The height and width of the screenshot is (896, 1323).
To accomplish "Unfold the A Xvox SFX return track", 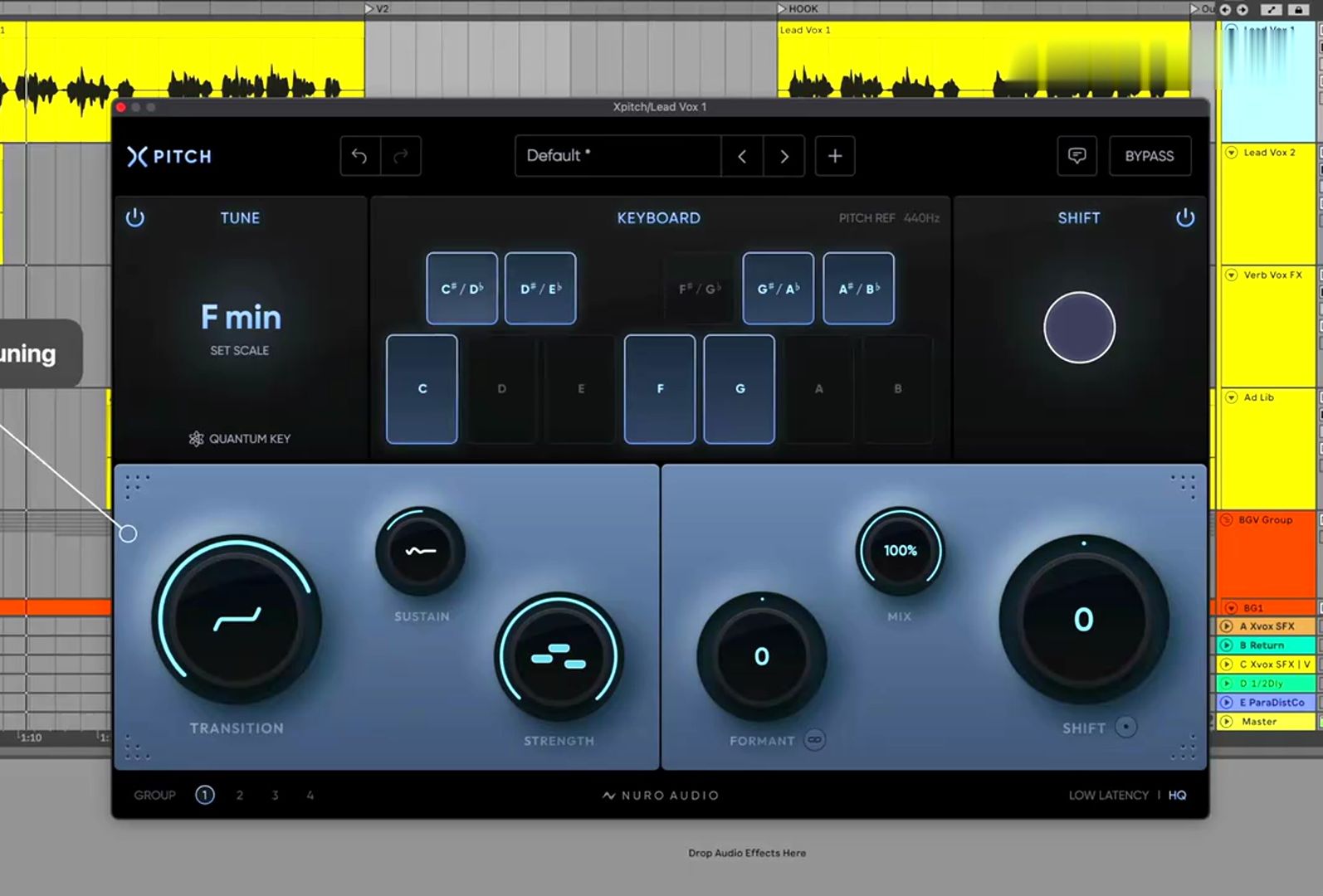I will (1227, 626).
